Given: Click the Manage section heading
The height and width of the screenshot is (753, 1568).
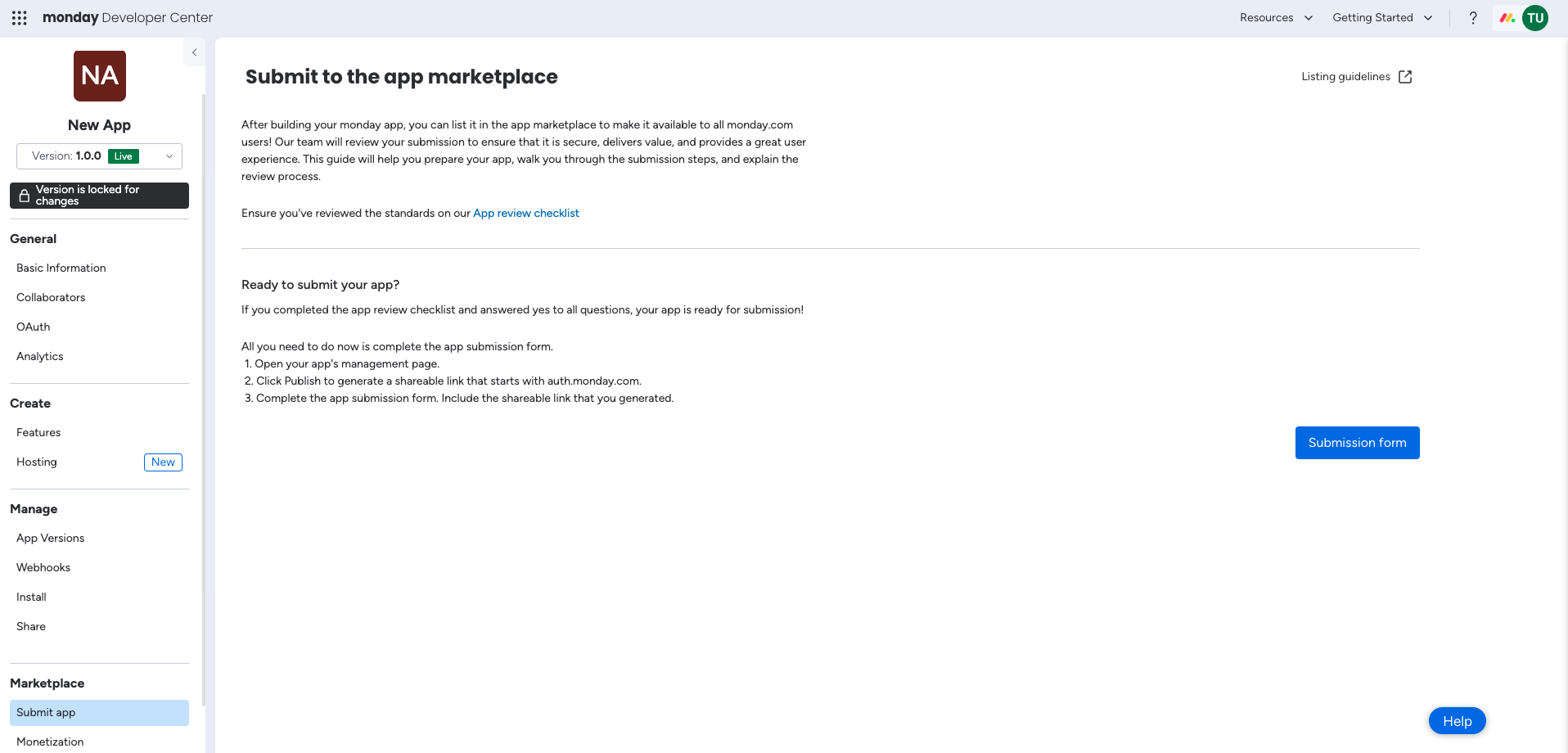Looking at the screenshot, I should 34,509.
